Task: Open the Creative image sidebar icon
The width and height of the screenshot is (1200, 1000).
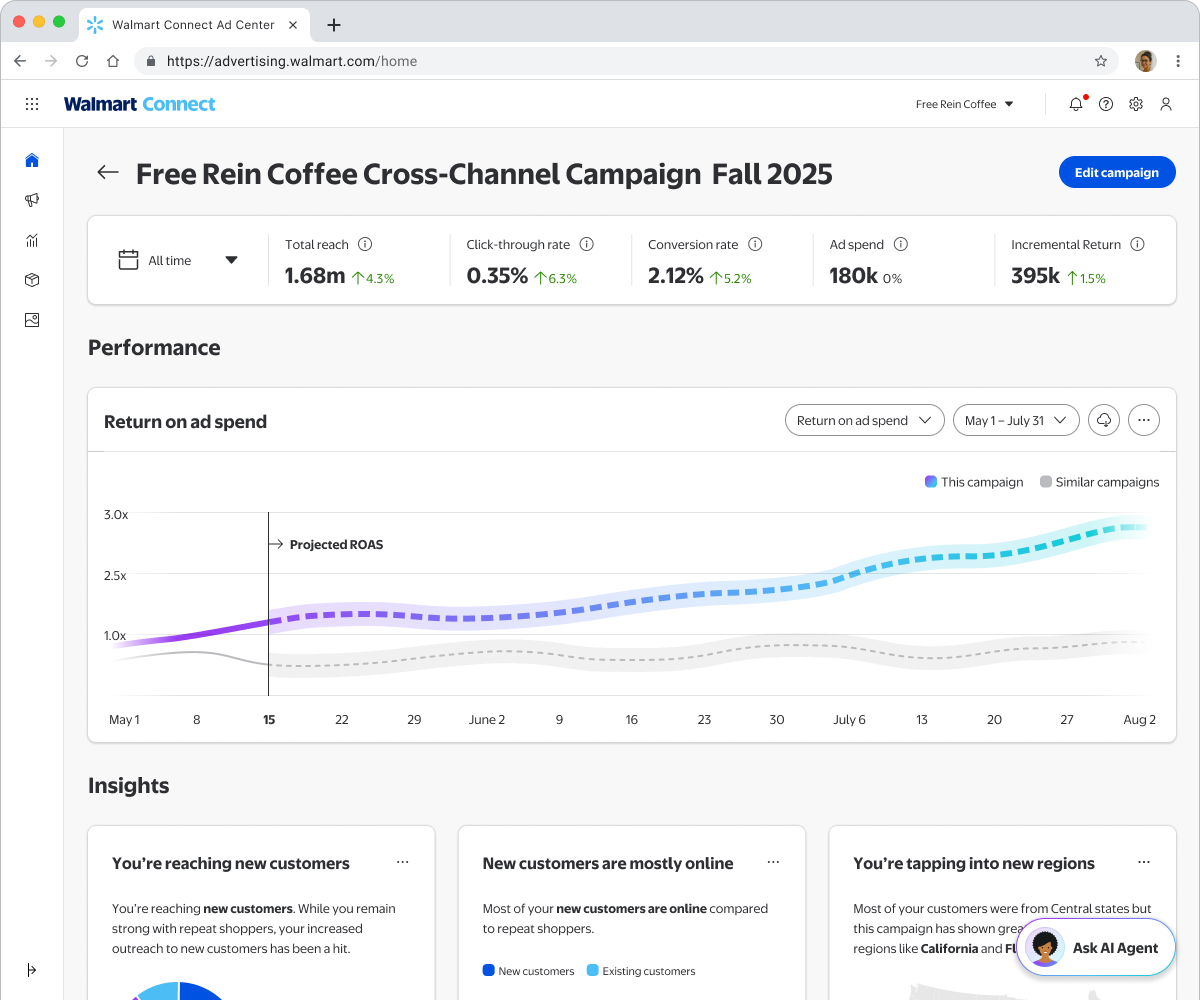Action: (x=32, y=320)
